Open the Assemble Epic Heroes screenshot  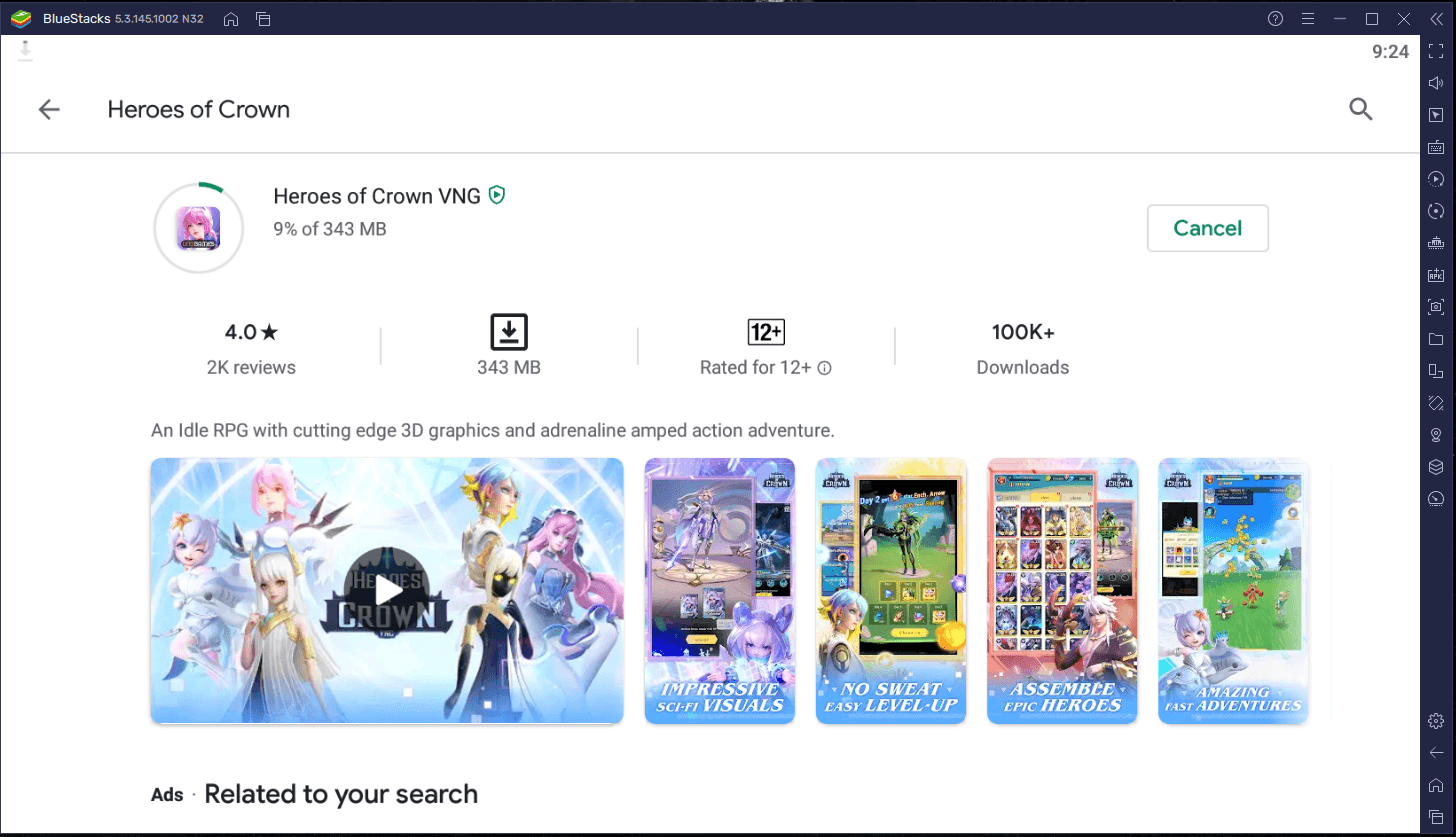(x=1062, y=591)
